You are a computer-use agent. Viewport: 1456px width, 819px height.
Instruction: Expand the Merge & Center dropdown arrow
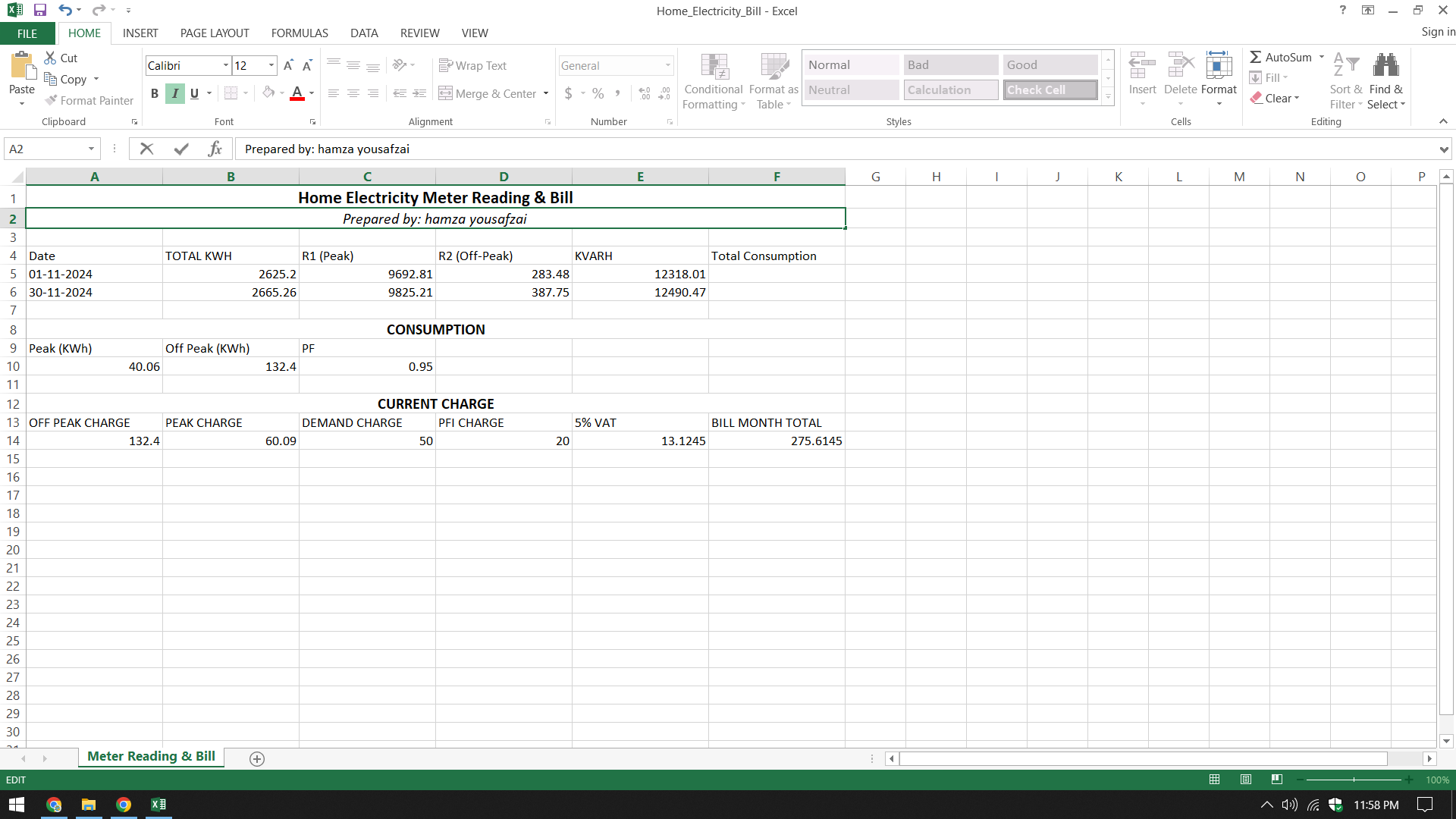click(x=546, y=93)
